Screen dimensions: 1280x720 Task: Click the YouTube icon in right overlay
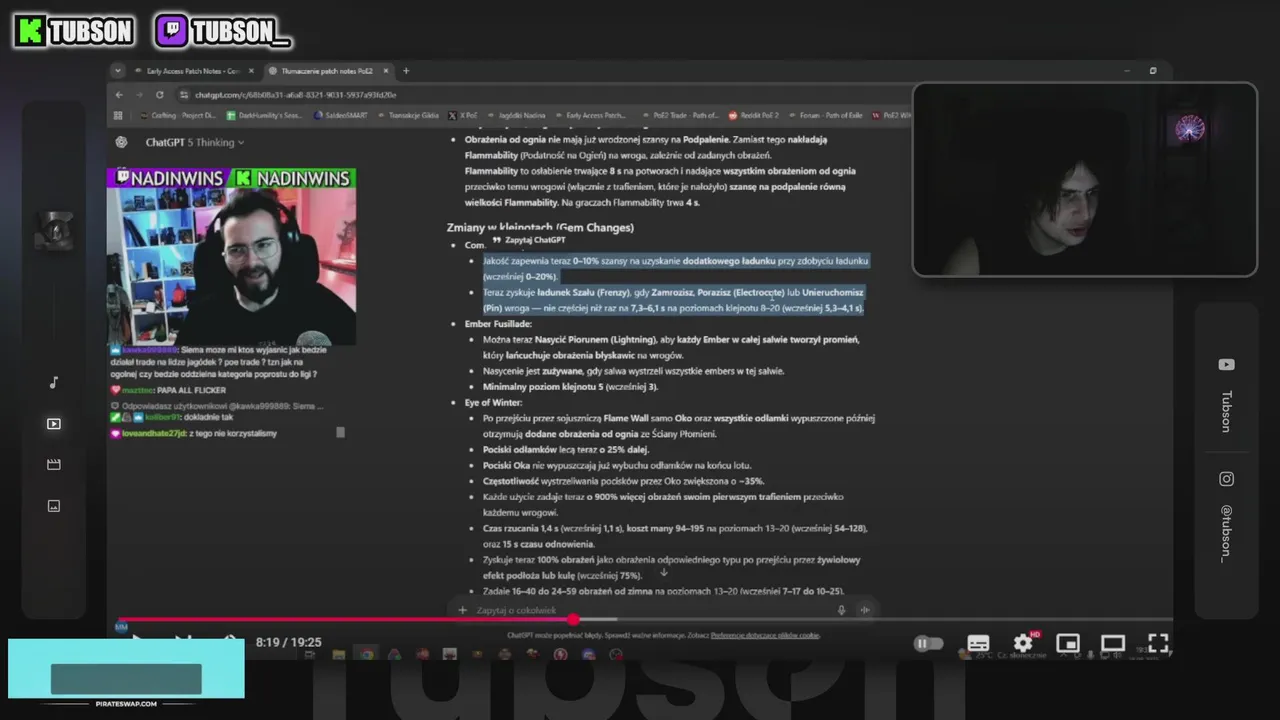point(1226,365)
